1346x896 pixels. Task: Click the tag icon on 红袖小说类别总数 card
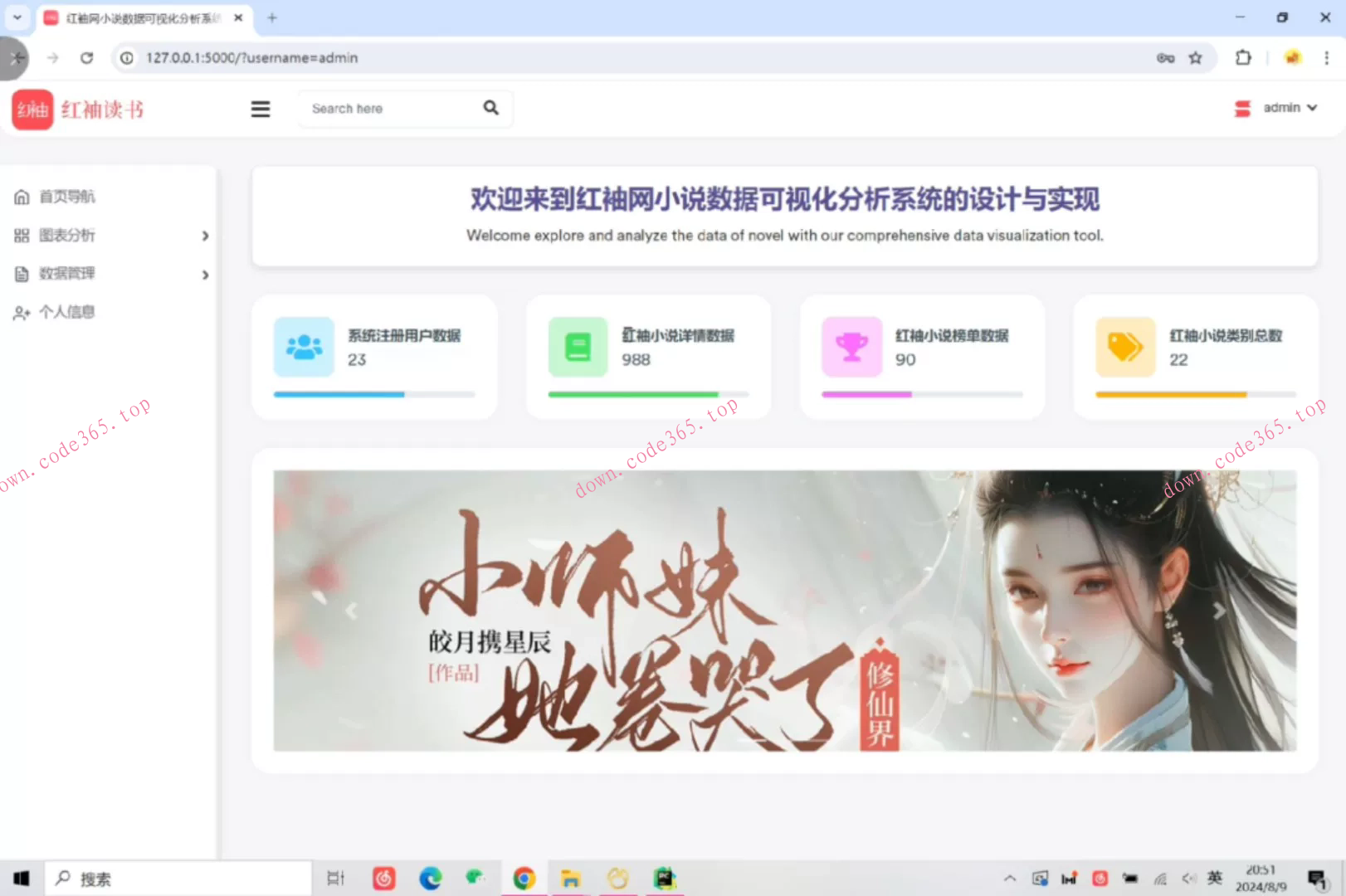(1124, 347)
